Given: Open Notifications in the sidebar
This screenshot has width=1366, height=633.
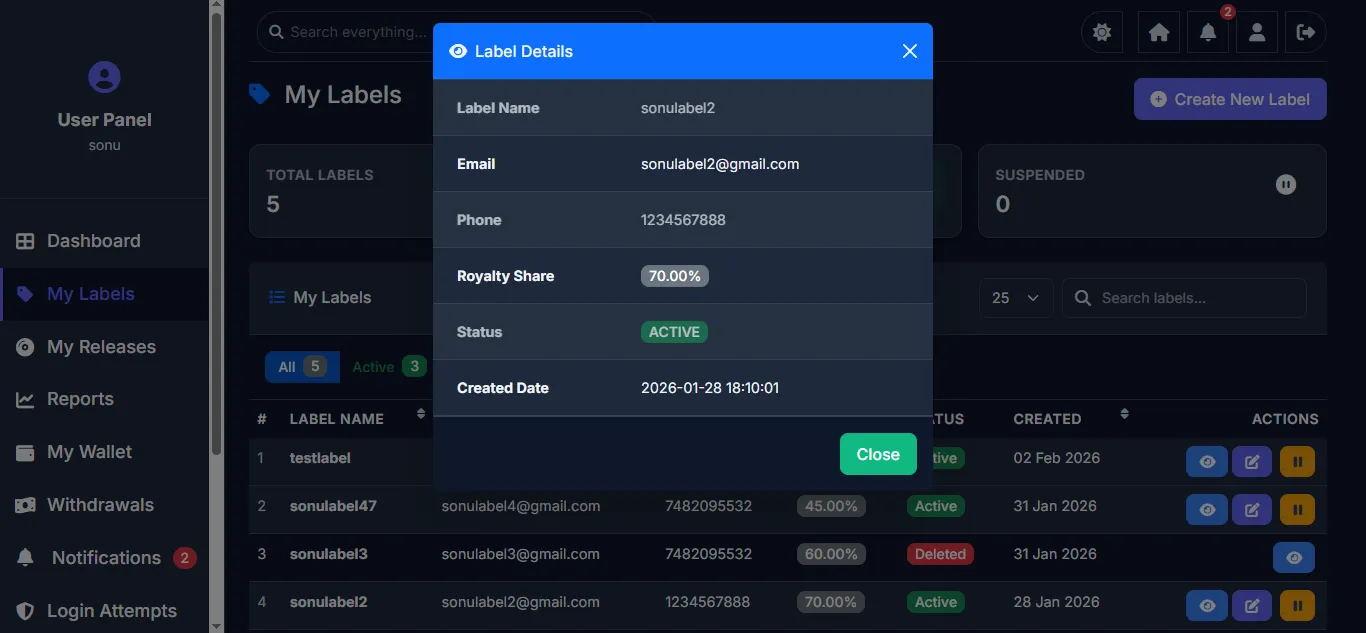Looking at the screenshot, I should pyautogui.click(x=104, y=558).
